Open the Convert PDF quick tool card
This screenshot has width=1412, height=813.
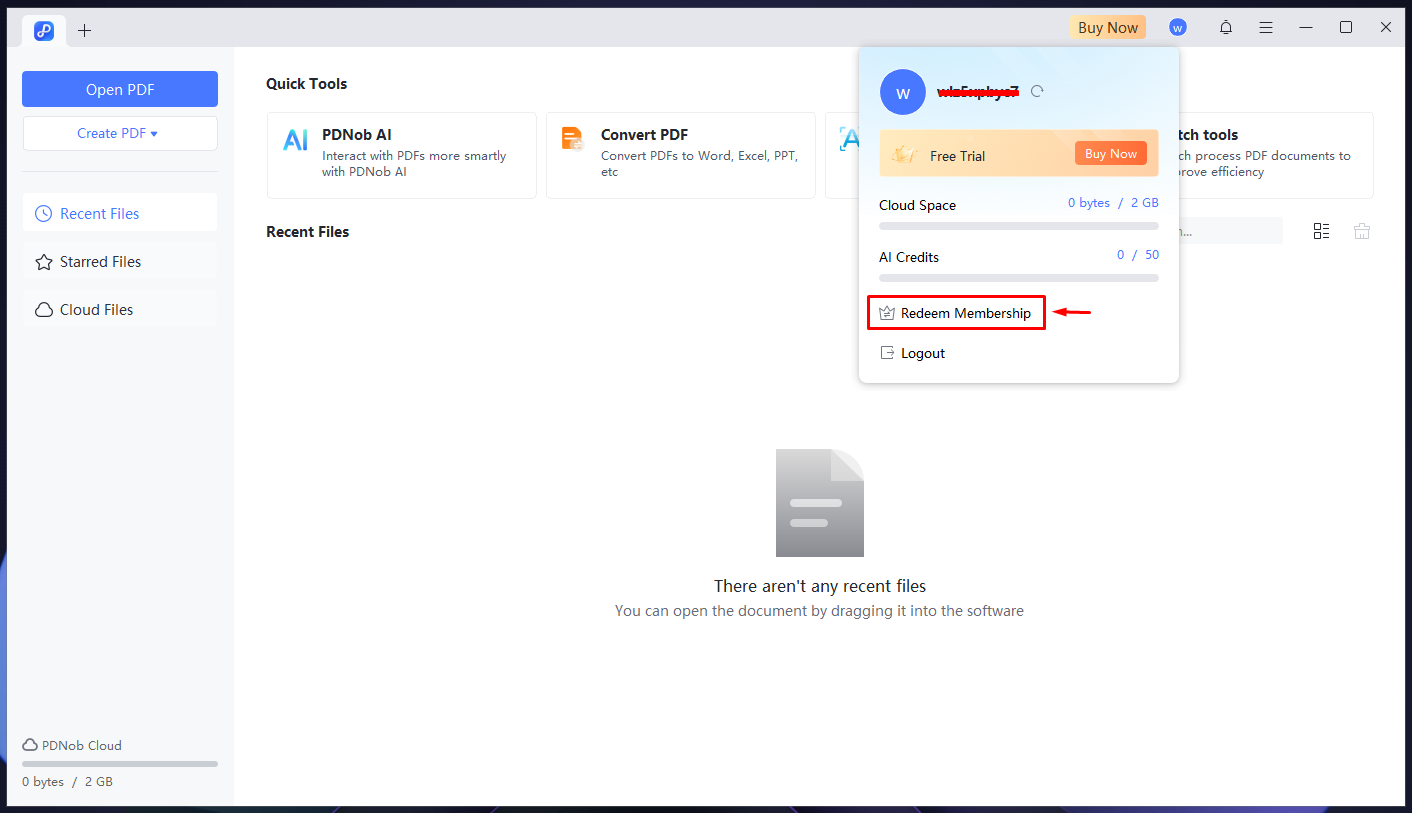(681, 155)
